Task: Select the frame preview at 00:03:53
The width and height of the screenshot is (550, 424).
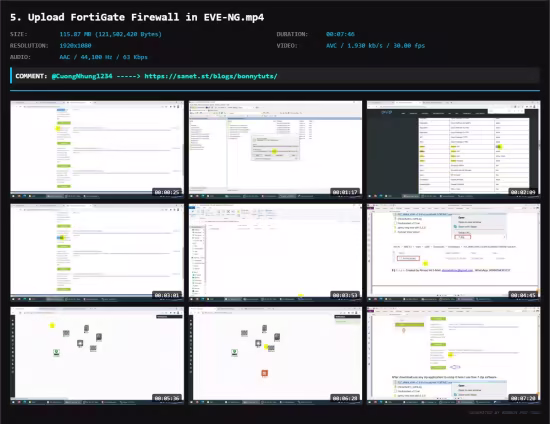Action: [x=275, y=253]
